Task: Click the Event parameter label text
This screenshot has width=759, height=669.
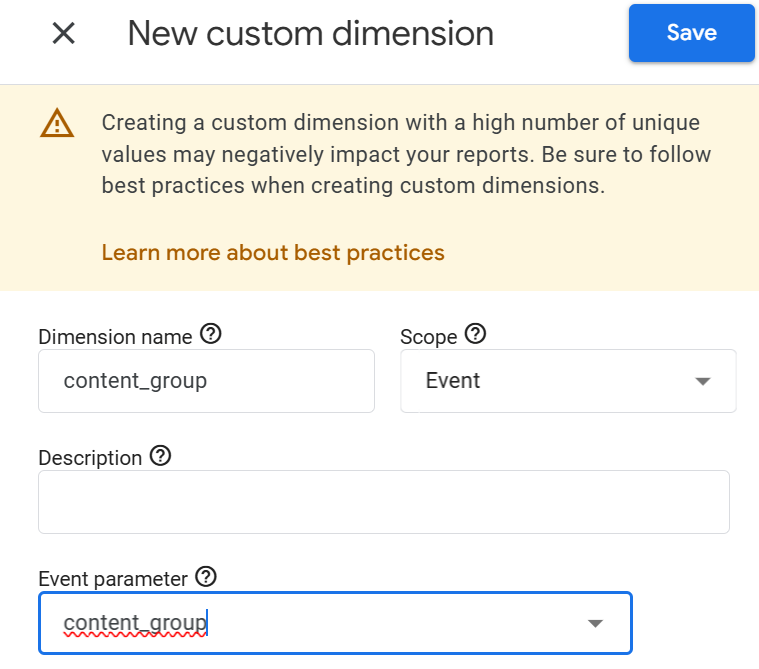Action: pyautogui.click(x=113, y=579)
